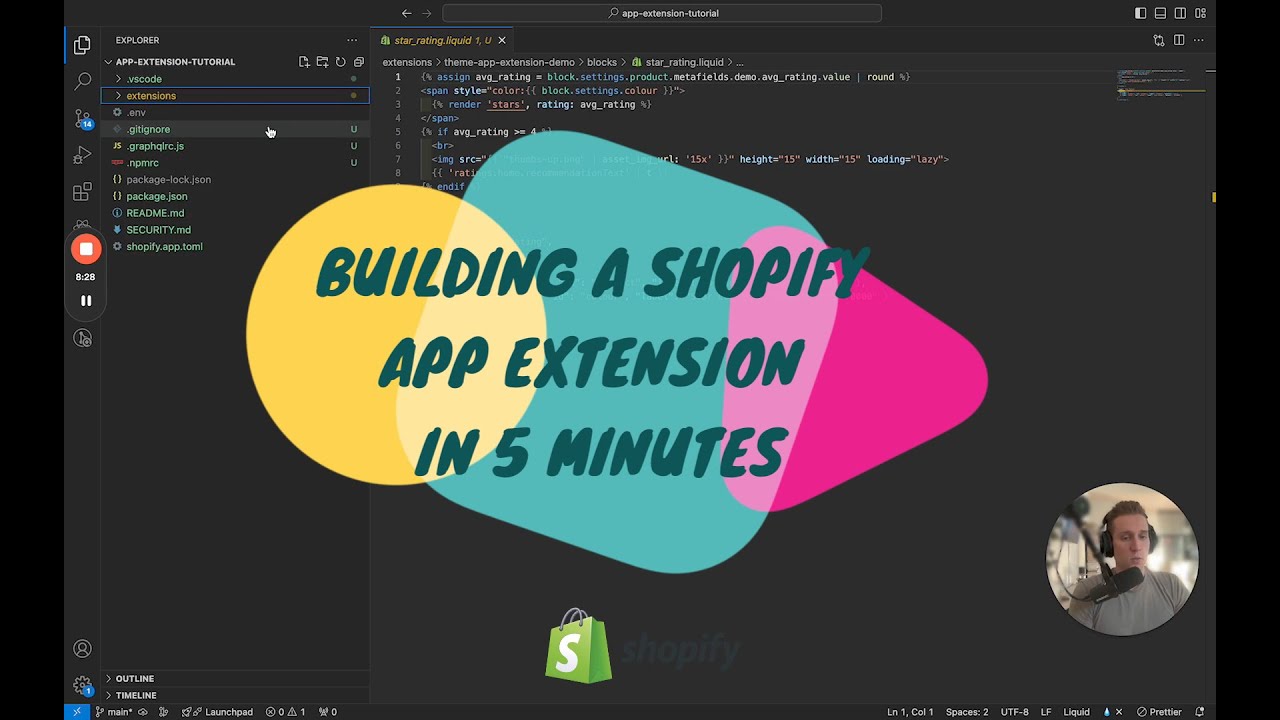Close the star_rating.liquid tab
Image resolution: width=1280 pixels, height=720 pixels.
[502, 40]
